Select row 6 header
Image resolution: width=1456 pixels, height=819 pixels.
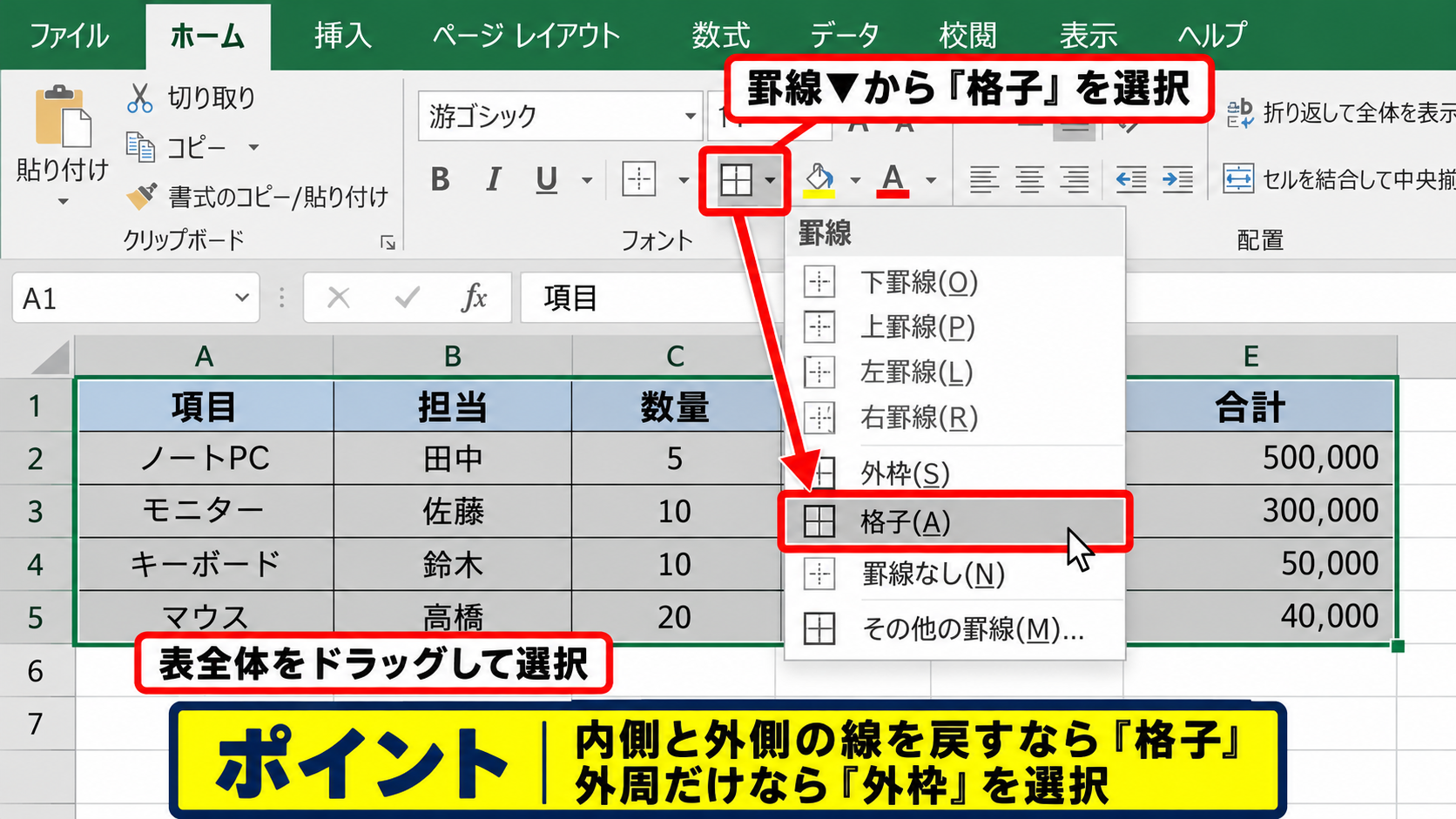pos(35,670)
